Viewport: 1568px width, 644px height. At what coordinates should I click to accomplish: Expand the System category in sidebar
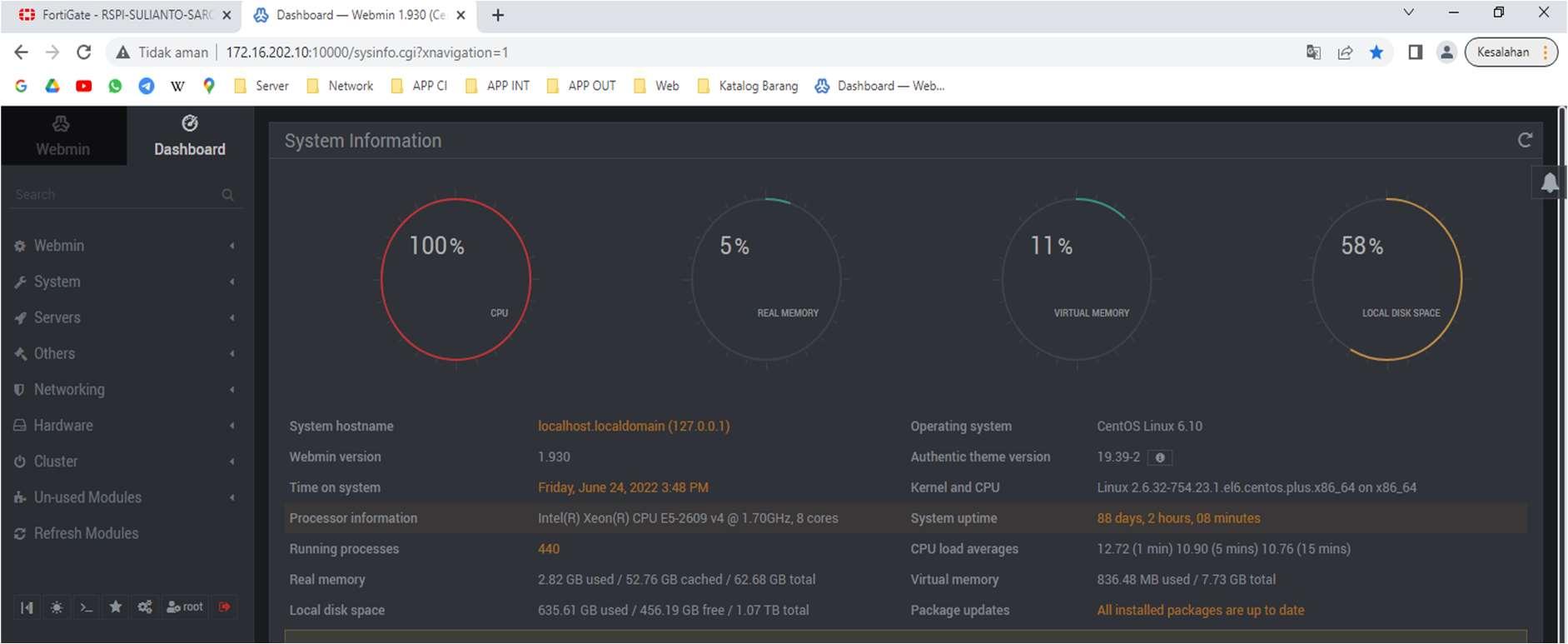point(125,282)
